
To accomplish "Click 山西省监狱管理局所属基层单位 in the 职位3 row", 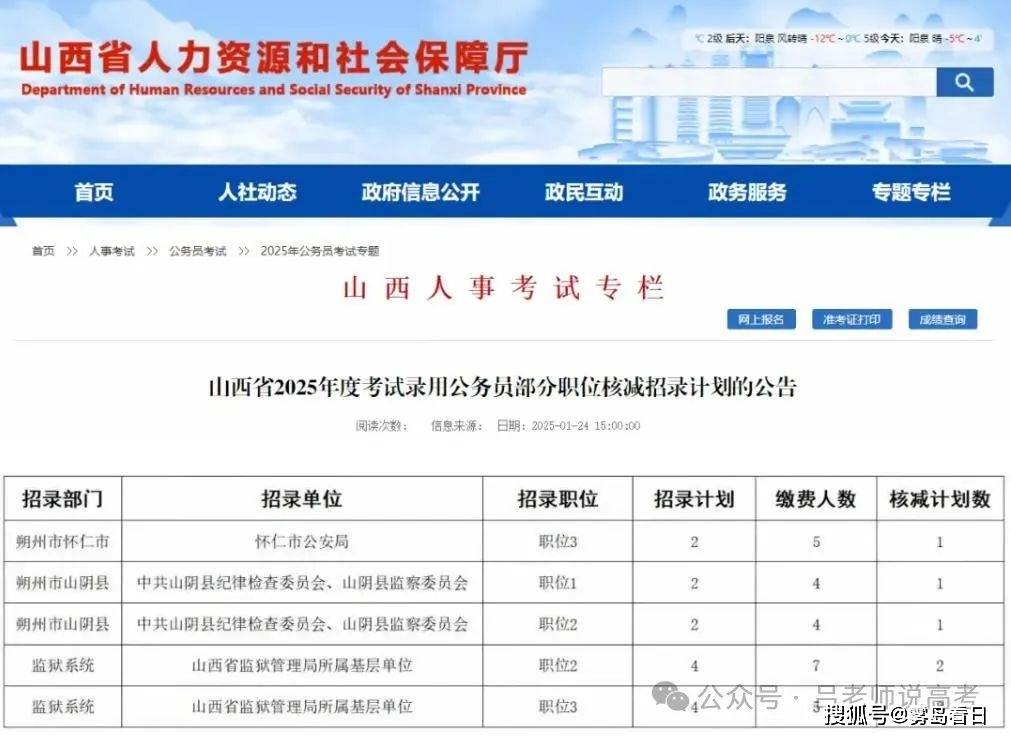I will click(302, 707).
